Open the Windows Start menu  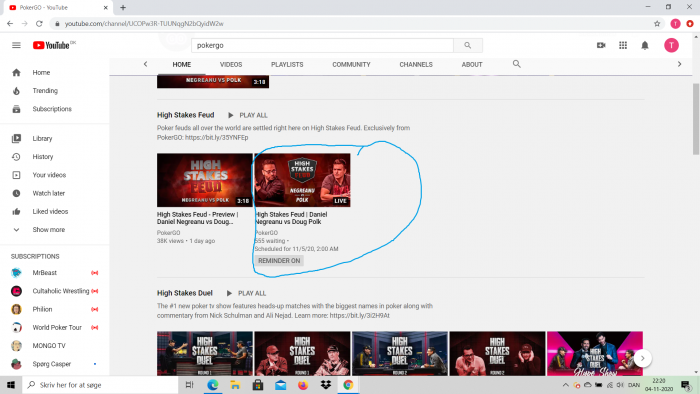click(11, 385)
